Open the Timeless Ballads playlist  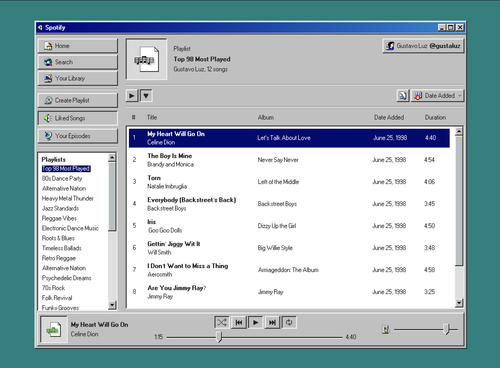click(62, 248)
